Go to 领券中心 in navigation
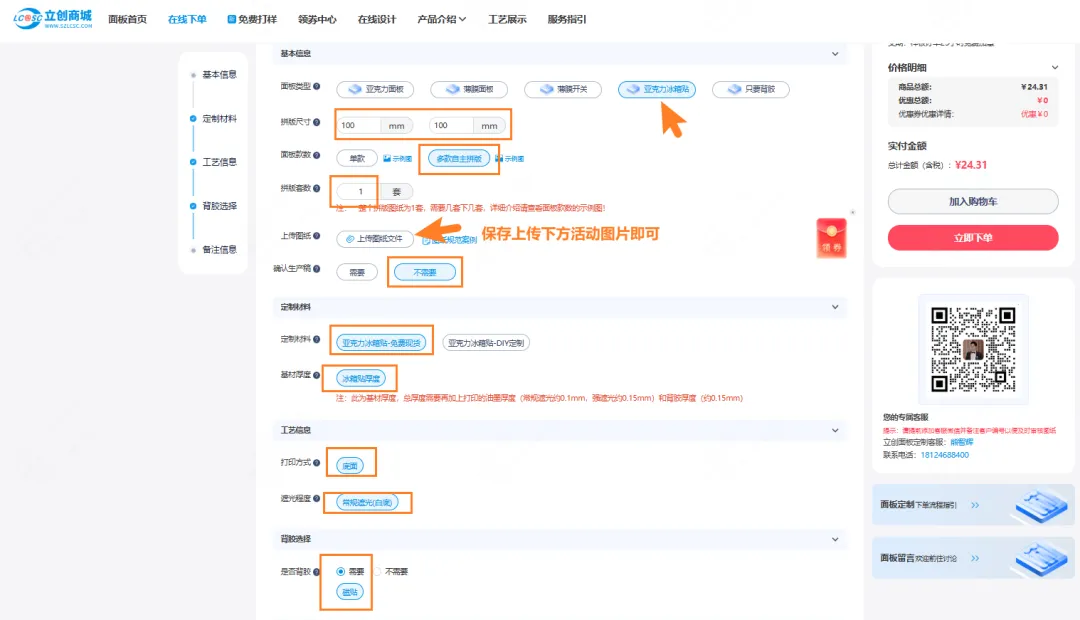Viewport: 1080px width, 620px height. 317,19
